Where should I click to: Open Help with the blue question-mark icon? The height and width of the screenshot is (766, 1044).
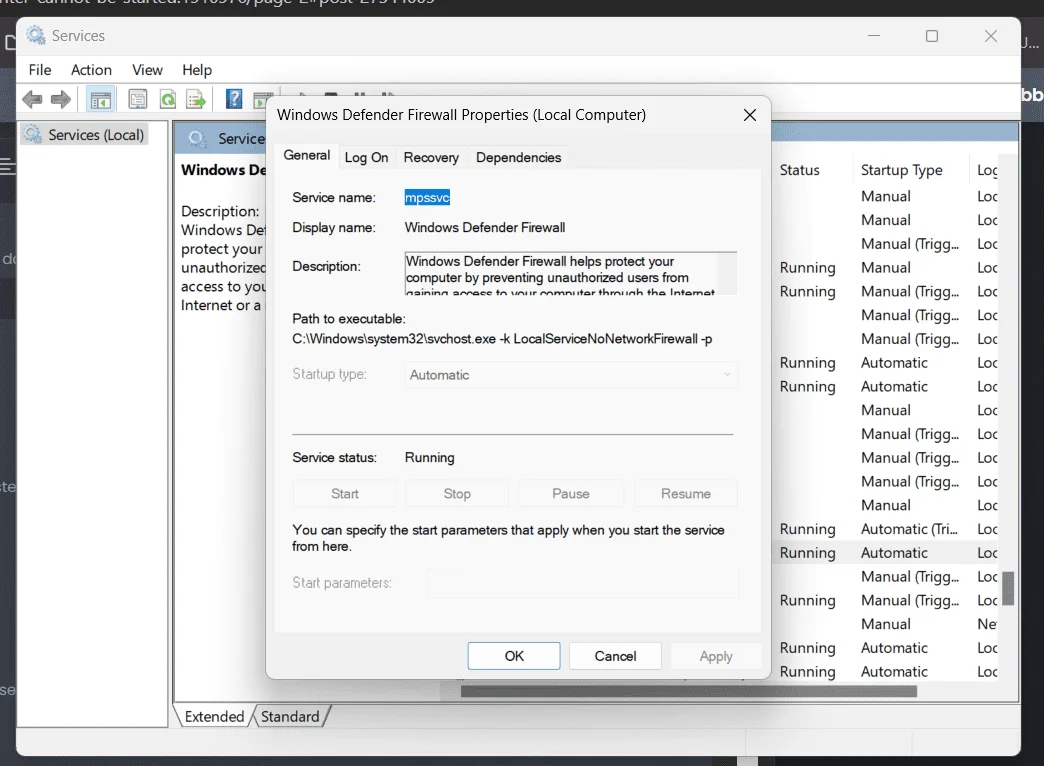234,99
